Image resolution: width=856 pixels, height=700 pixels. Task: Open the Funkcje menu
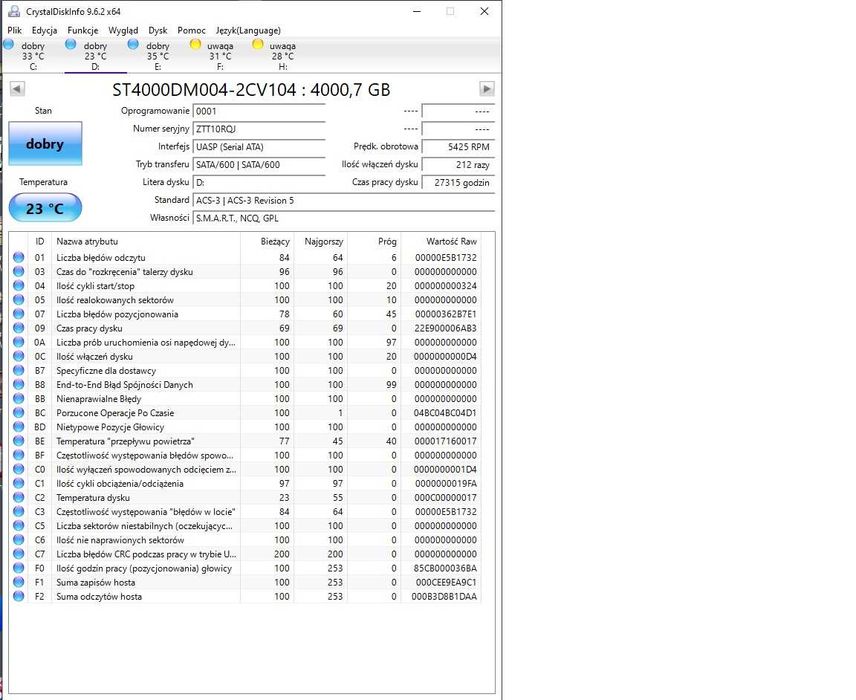tap(83, 31)
